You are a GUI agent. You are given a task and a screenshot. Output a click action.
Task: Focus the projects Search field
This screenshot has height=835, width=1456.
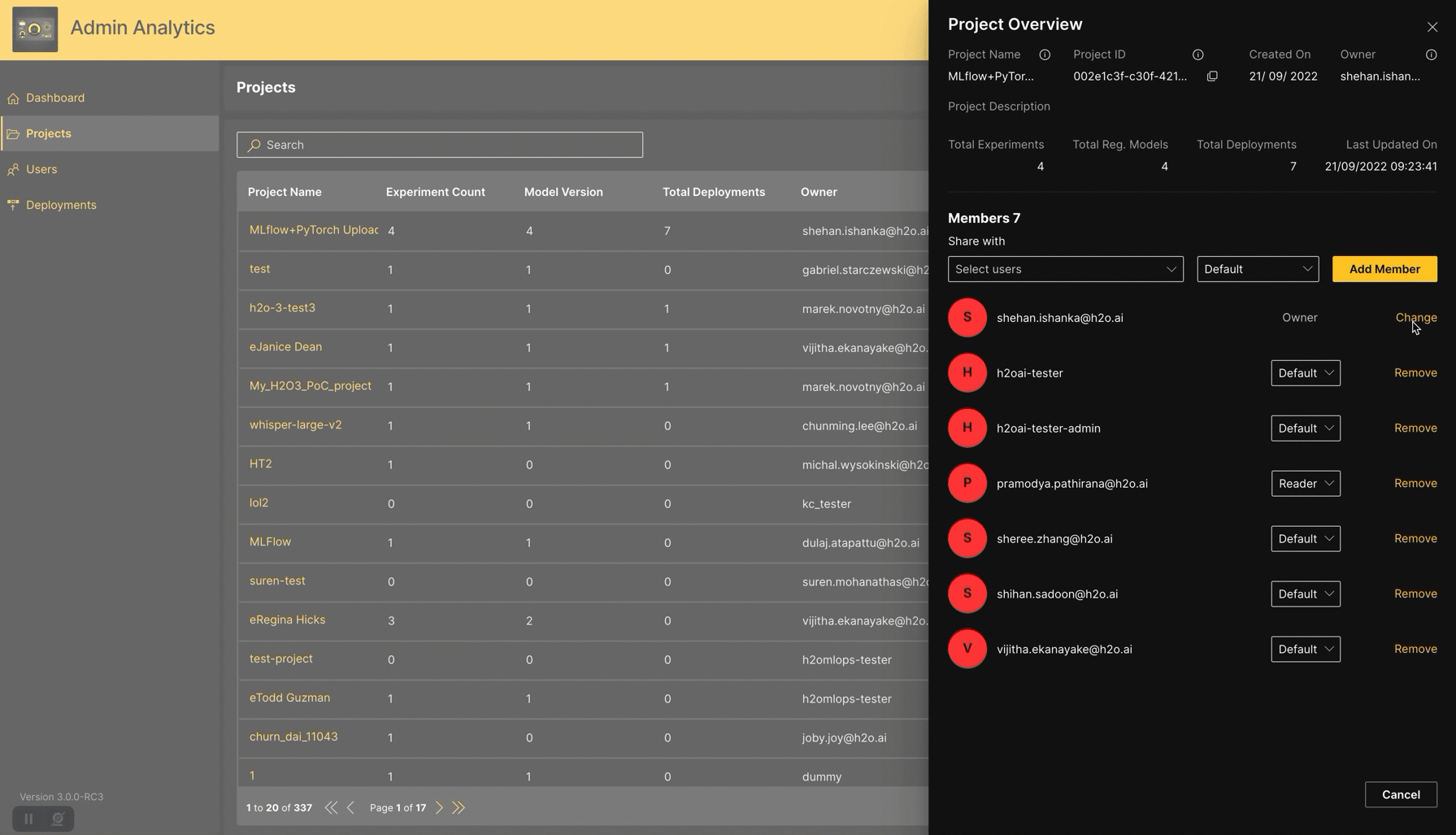pyautogui.click(x=440, y=145)
